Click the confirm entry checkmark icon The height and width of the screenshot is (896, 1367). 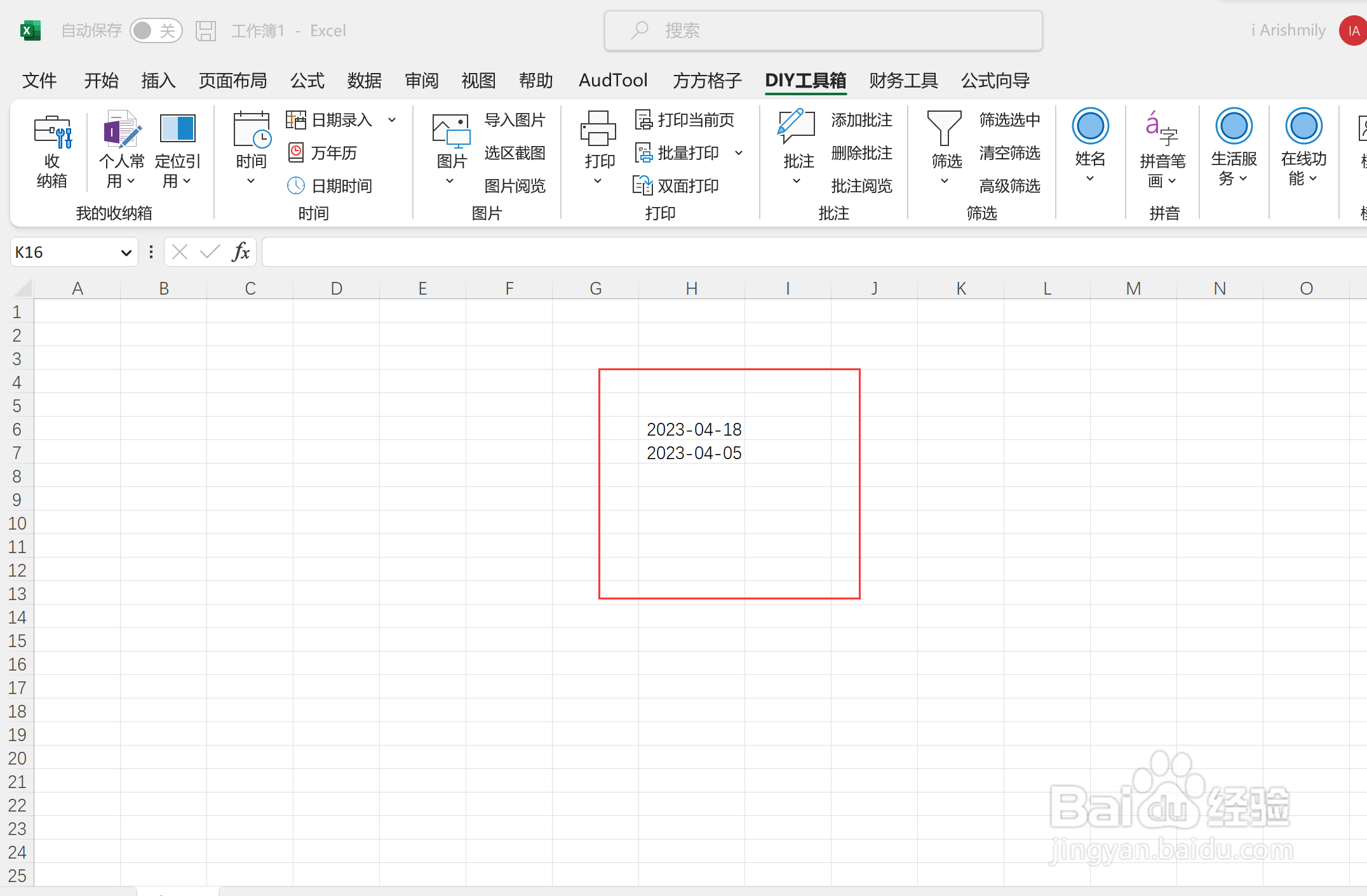210,252
